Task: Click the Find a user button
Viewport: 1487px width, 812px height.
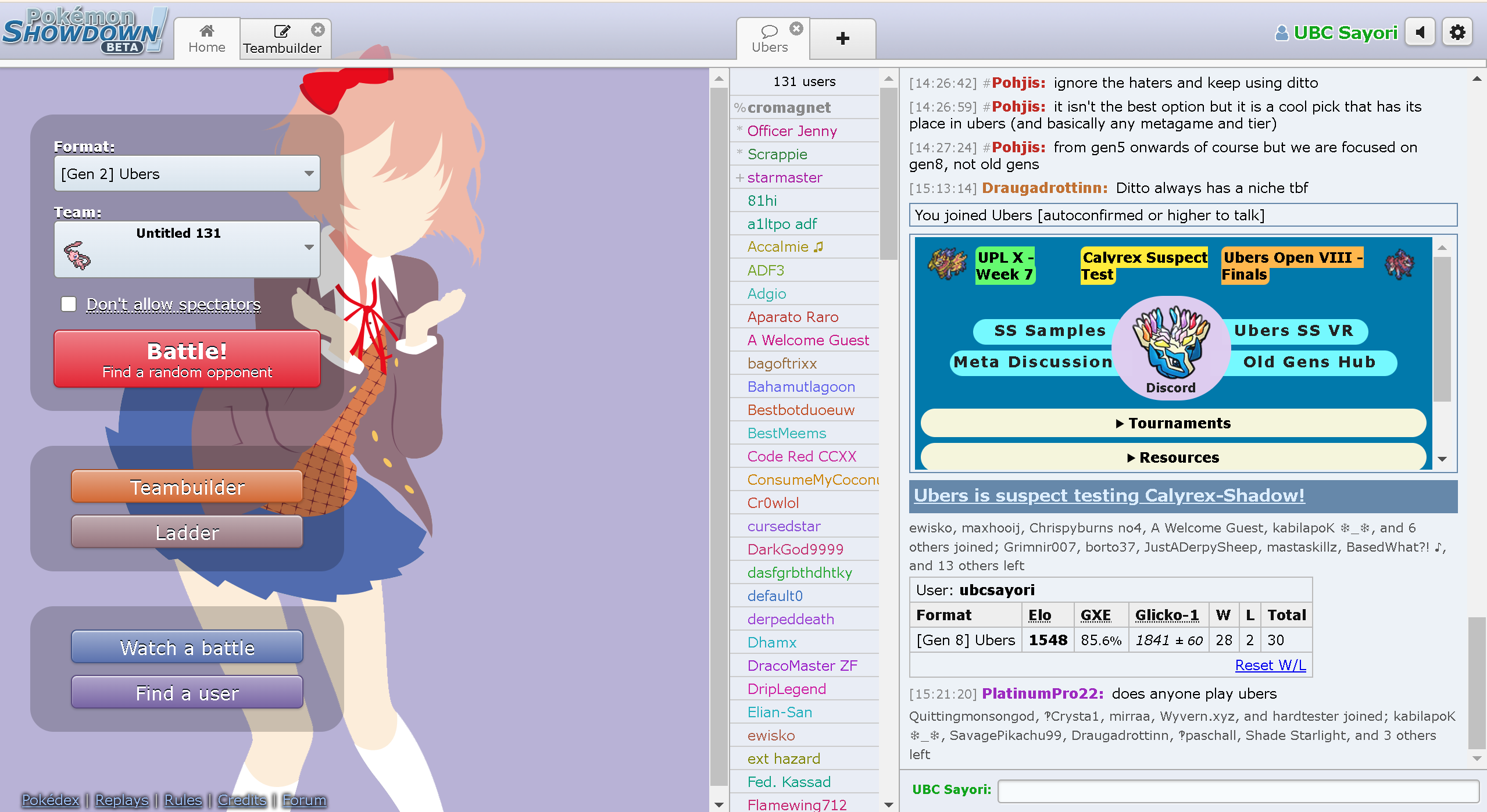Action: click(187, 693)
